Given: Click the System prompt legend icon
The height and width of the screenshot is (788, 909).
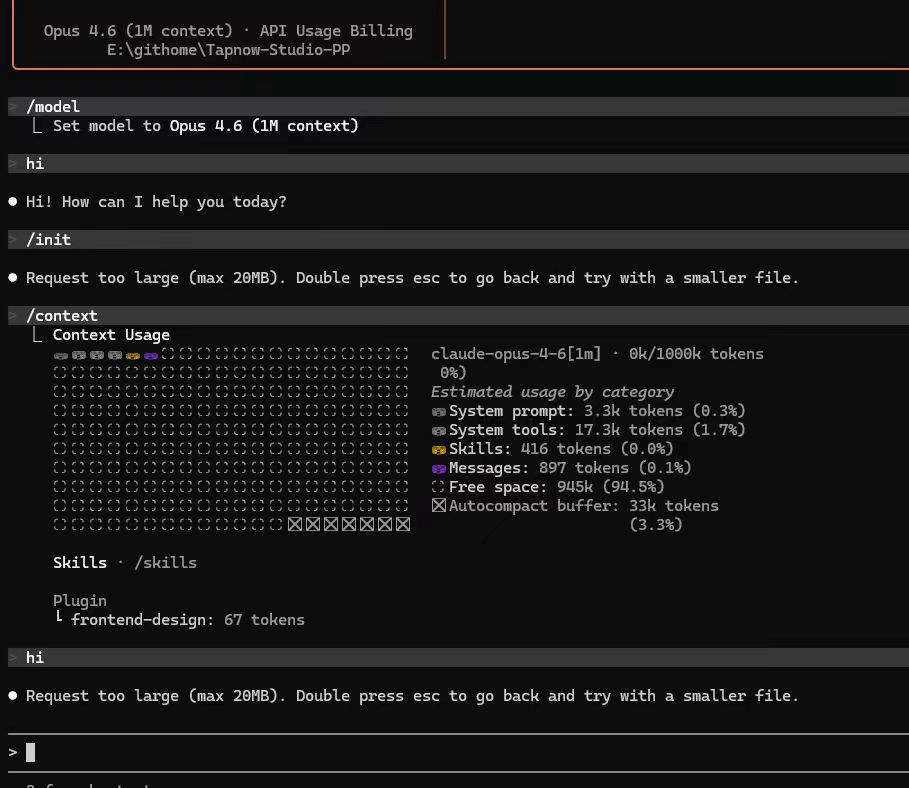Looking at the screenshot, I should click(439, 412).
